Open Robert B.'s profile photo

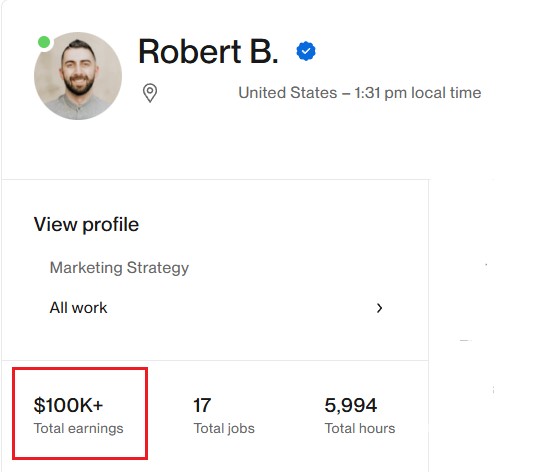click(78, 76)
